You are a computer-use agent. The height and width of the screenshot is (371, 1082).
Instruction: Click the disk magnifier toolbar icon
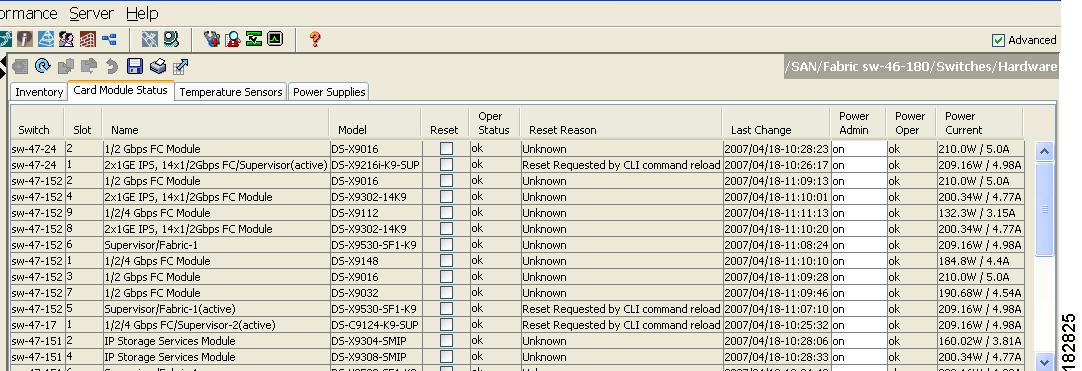point(171,39)
